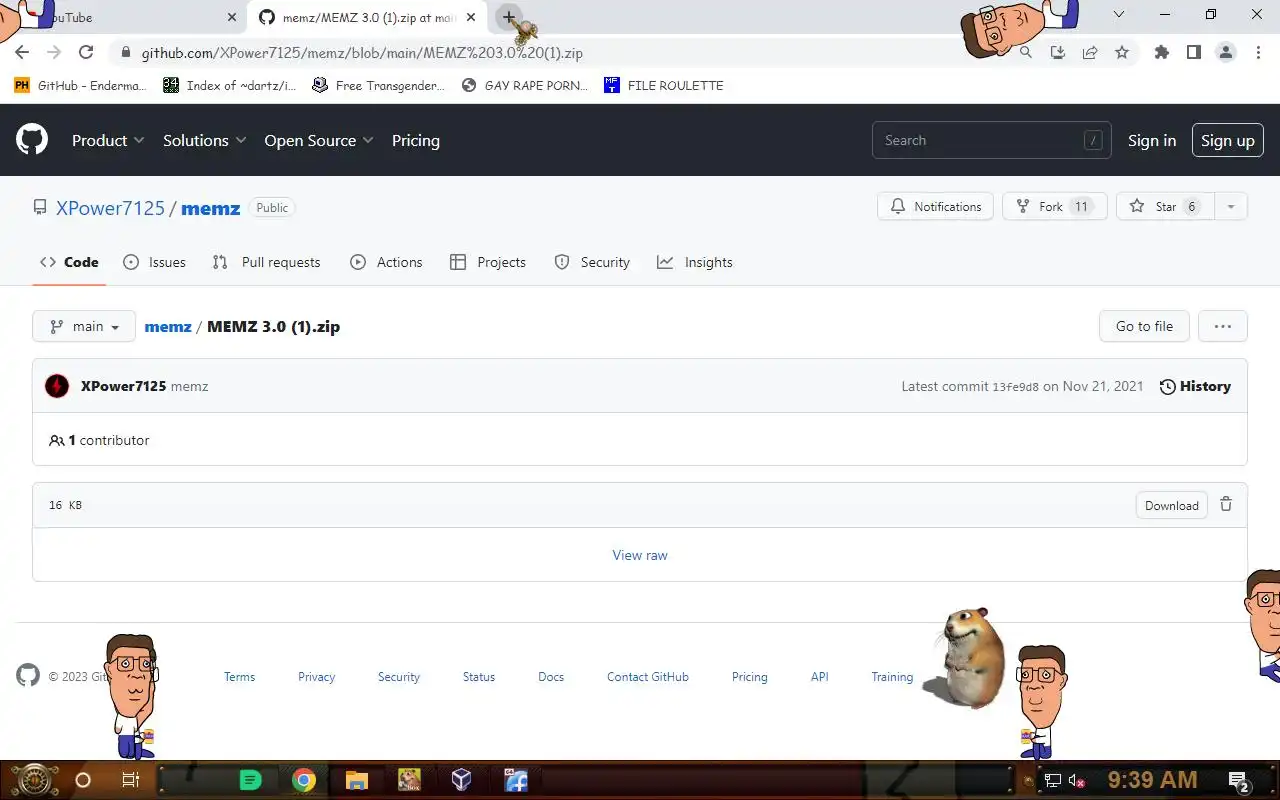Screen dimensions: 1280x800
Task: Open the notification center icon
Action: (x=1239, y=781)
